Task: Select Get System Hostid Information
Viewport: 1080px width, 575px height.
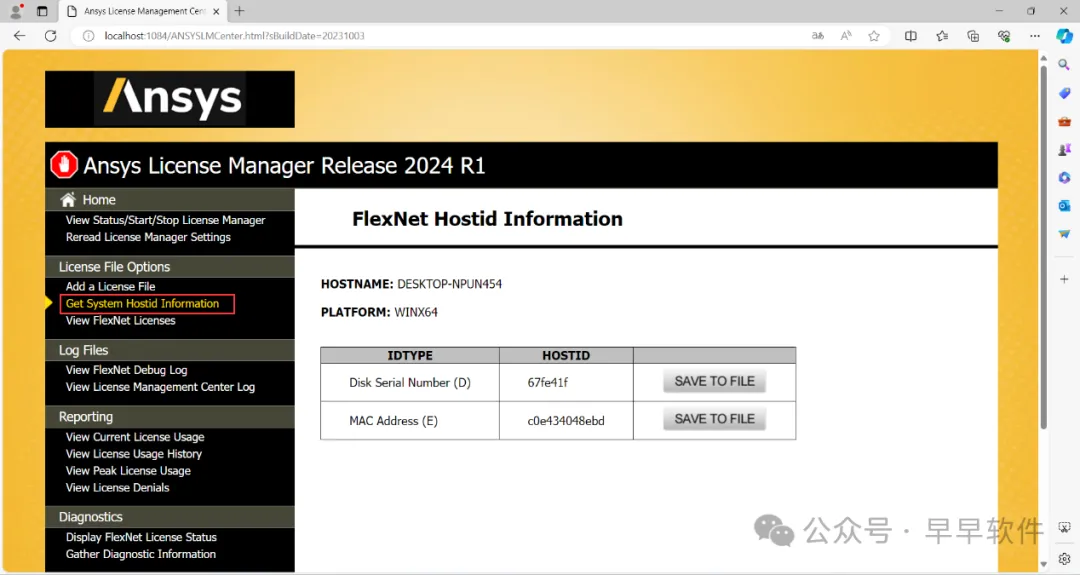Action: tap(143, 304)
